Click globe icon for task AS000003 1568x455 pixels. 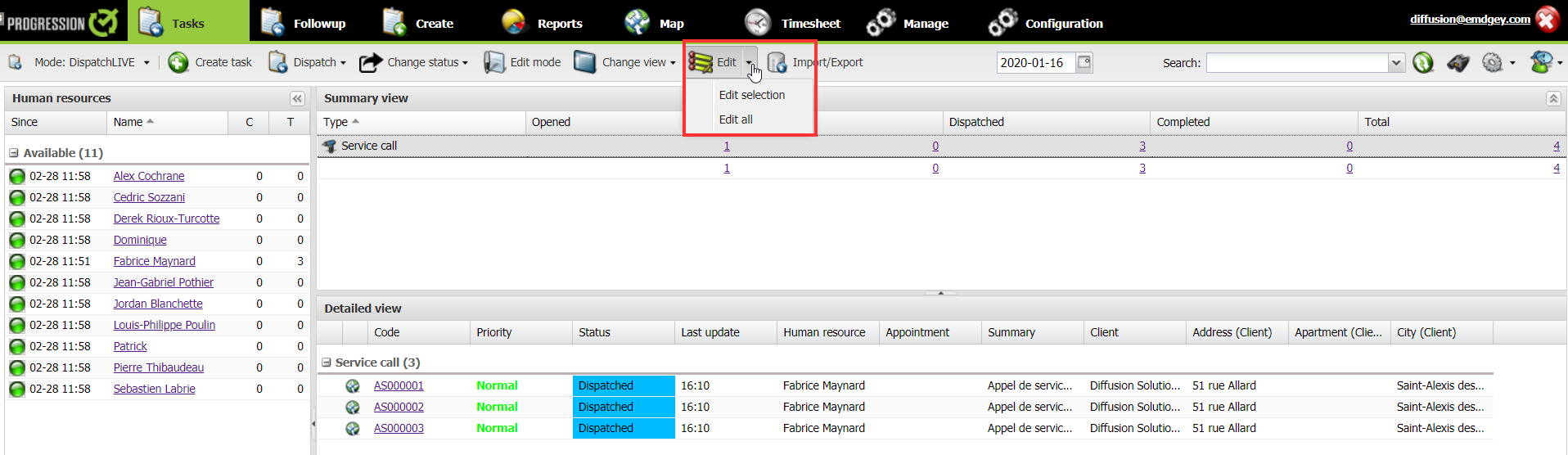point(353,429)
